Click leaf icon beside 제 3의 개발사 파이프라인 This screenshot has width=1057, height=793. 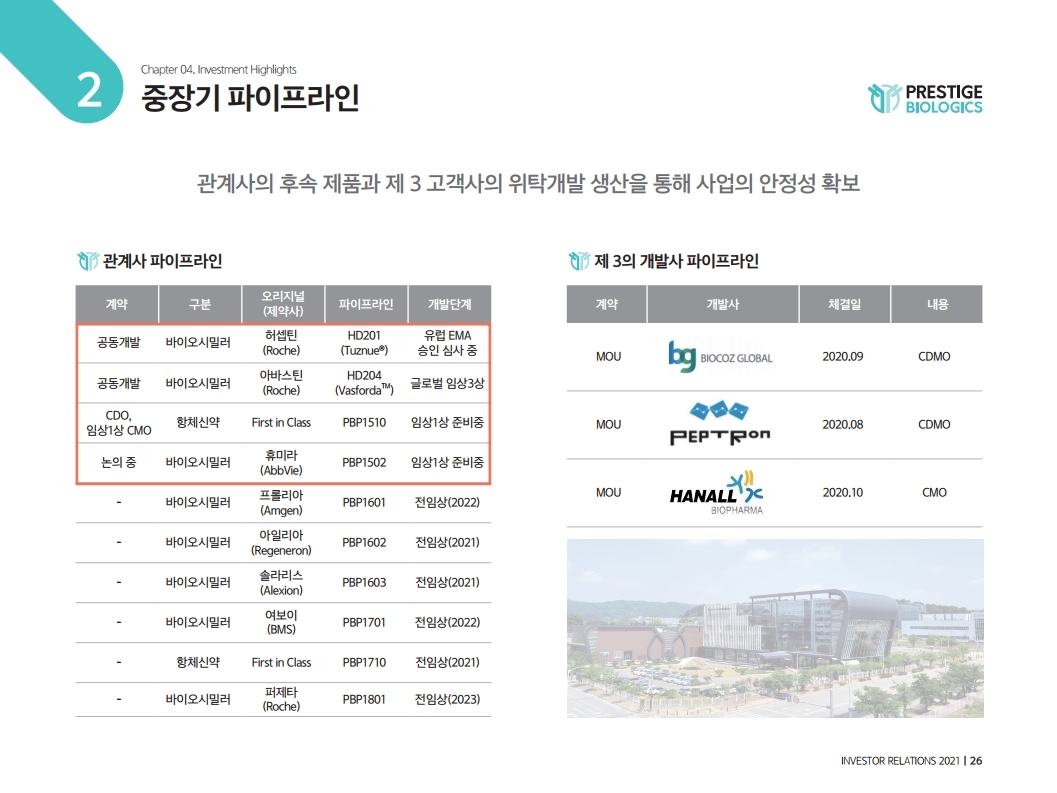579,261
